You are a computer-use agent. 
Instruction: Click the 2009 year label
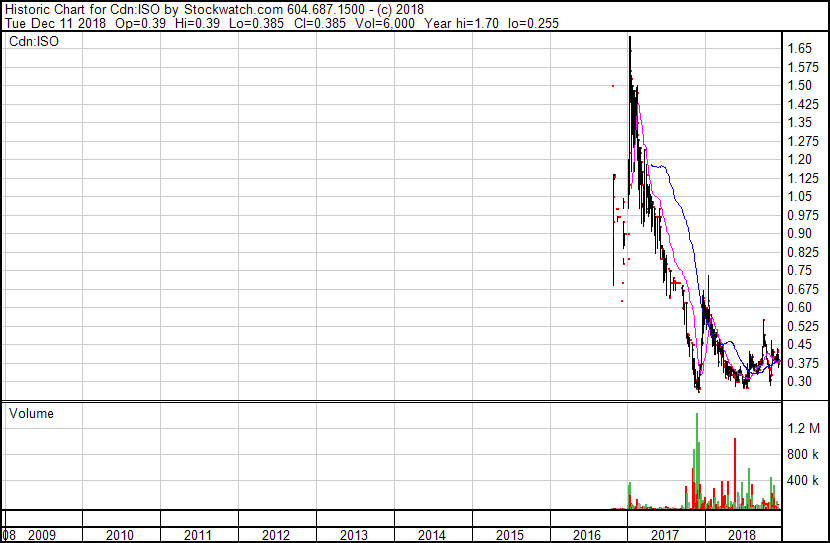[42, 535]
